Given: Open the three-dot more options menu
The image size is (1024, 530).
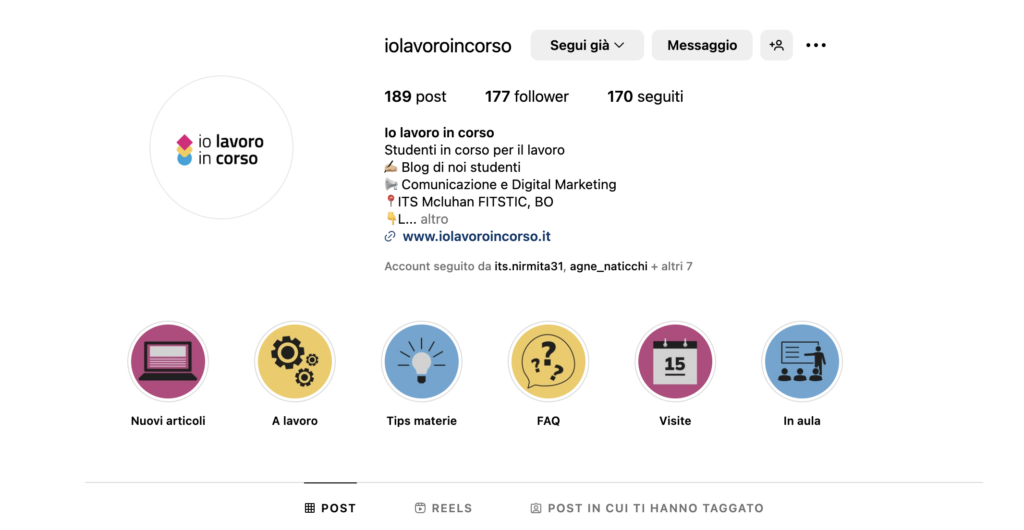Looking at the screenshot, I should pos(816,45).
